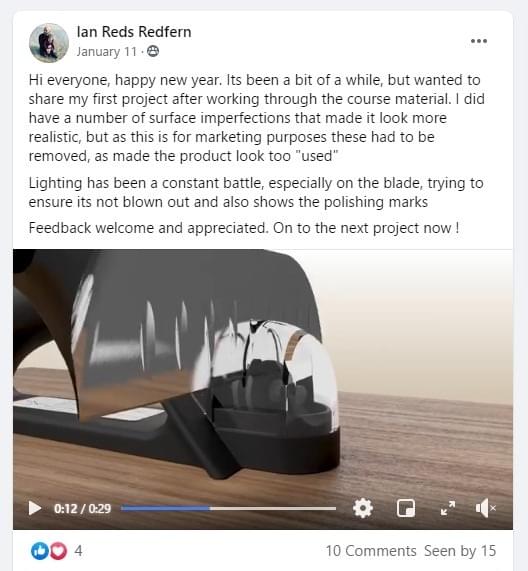Seek within the video progress bar
The image size is (528, 571).
click(229, 508)
